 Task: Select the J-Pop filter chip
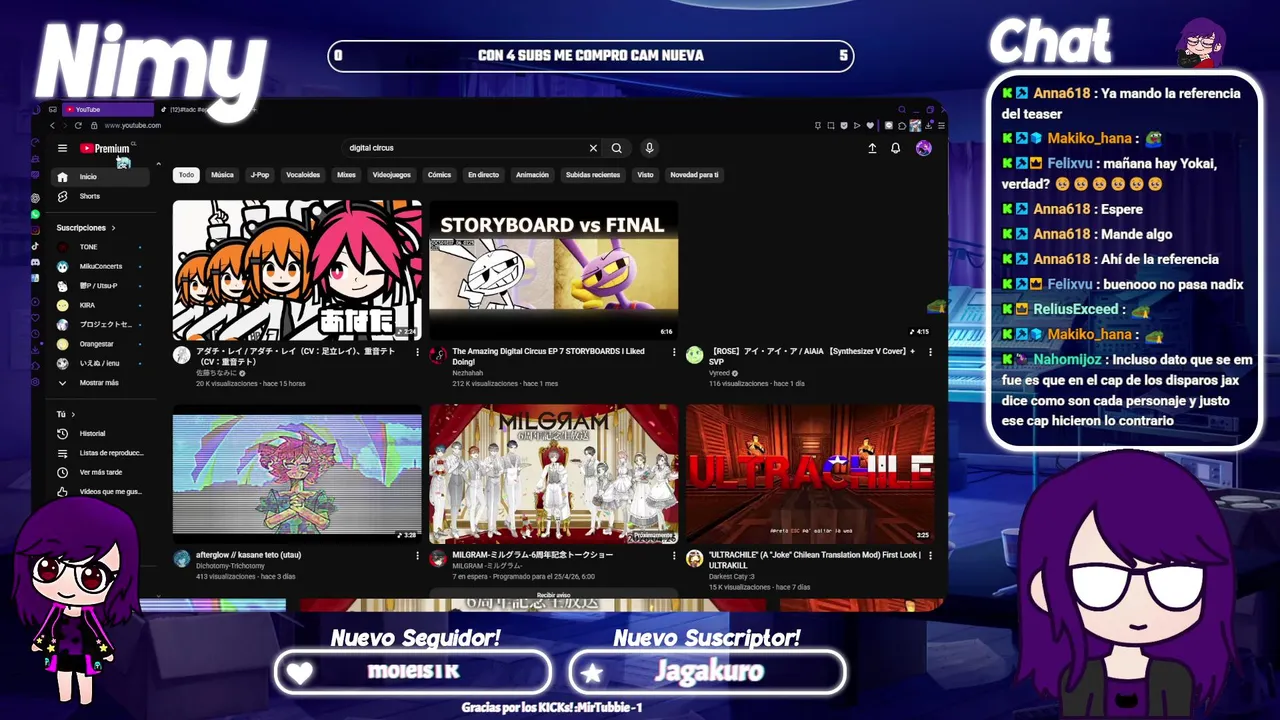tap(260, 175)
